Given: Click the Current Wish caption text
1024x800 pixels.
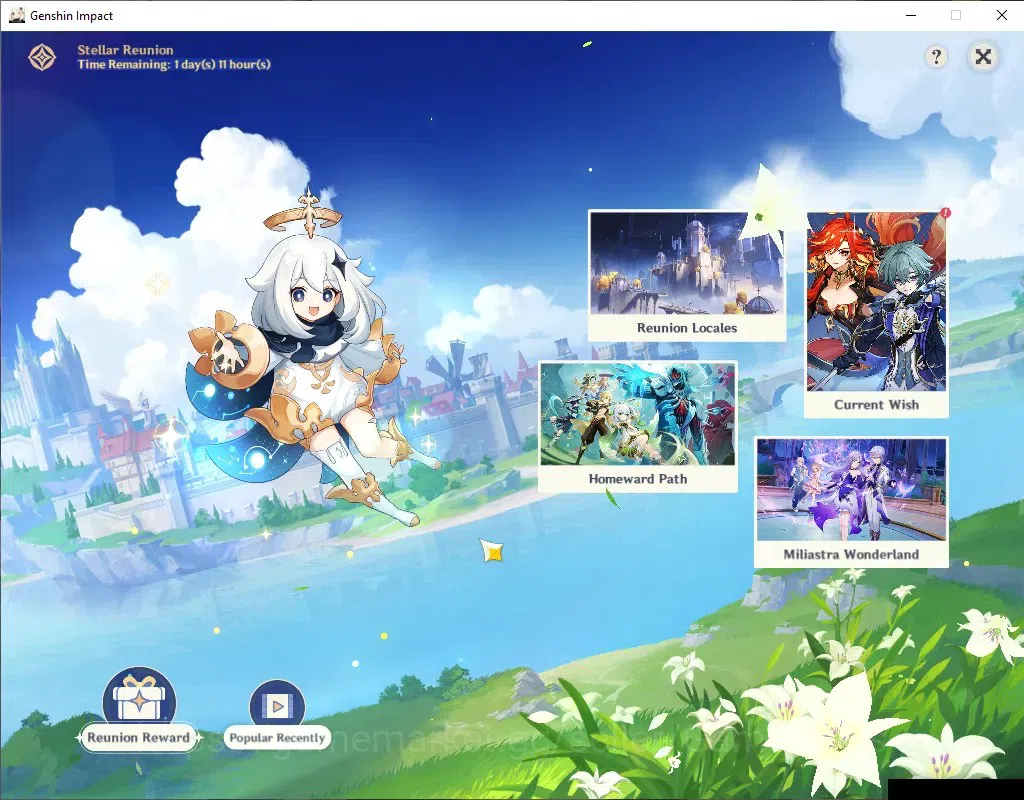Looking at the screenshot, I should pyautogui.click(x=876, y=404).
